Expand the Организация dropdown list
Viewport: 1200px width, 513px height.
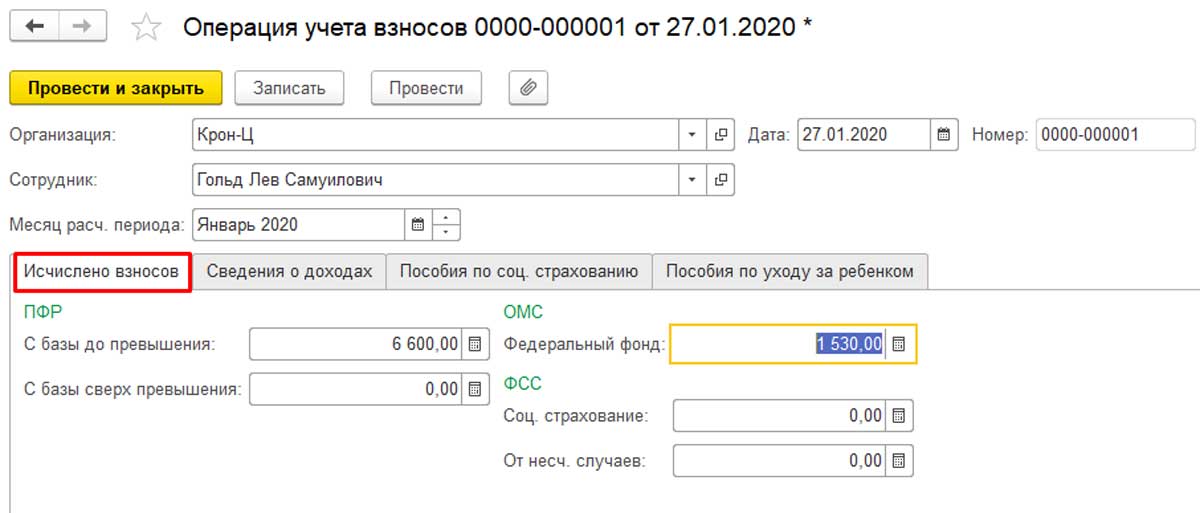[692, 135]
